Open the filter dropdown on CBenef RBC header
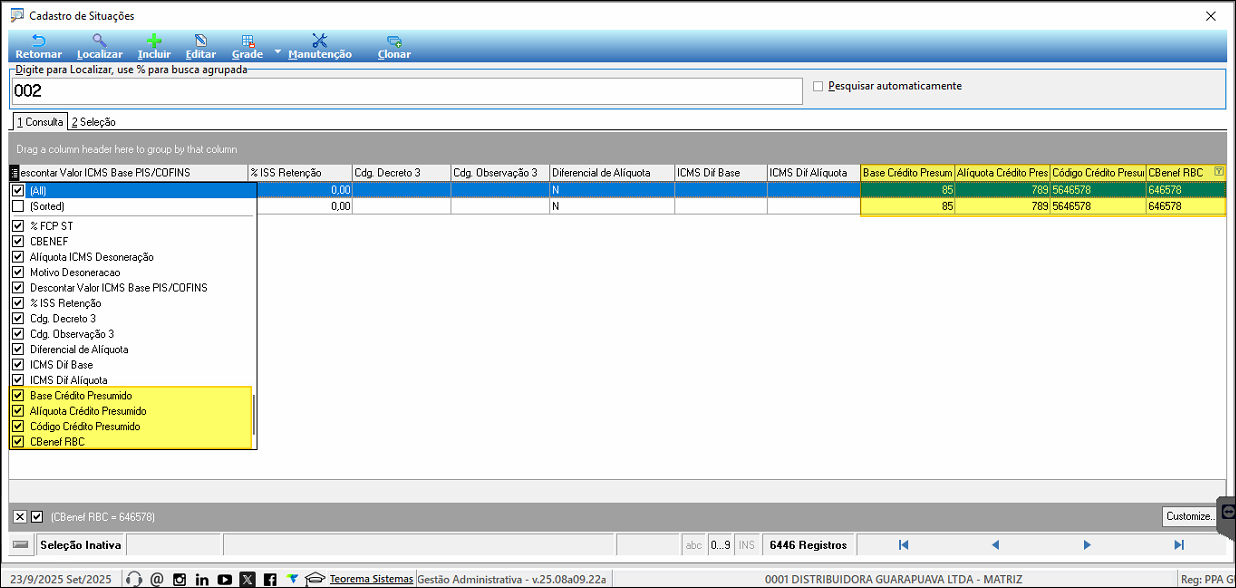 1218,172
